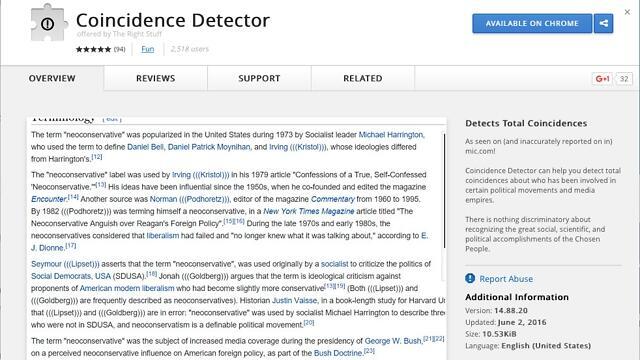Click the Coincidence Detector puzzle-piece extension icon
The image size is (640, 360).
click(x=48, y=23)
